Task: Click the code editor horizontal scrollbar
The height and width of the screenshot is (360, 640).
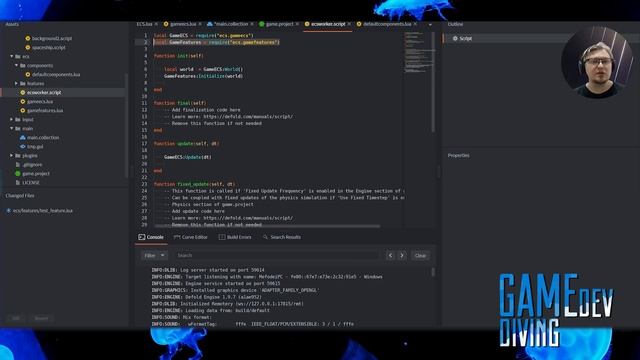Action: coord(267,226)
